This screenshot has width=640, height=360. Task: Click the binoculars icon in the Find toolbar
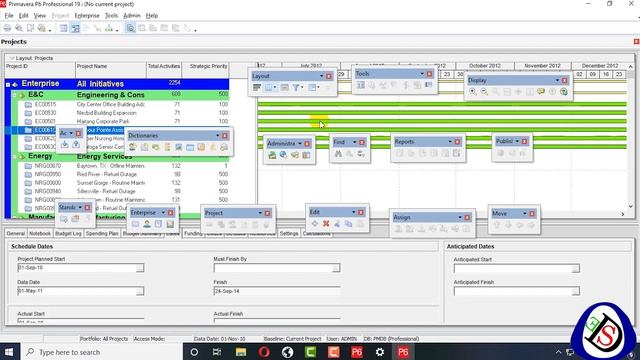coord(338,154)
